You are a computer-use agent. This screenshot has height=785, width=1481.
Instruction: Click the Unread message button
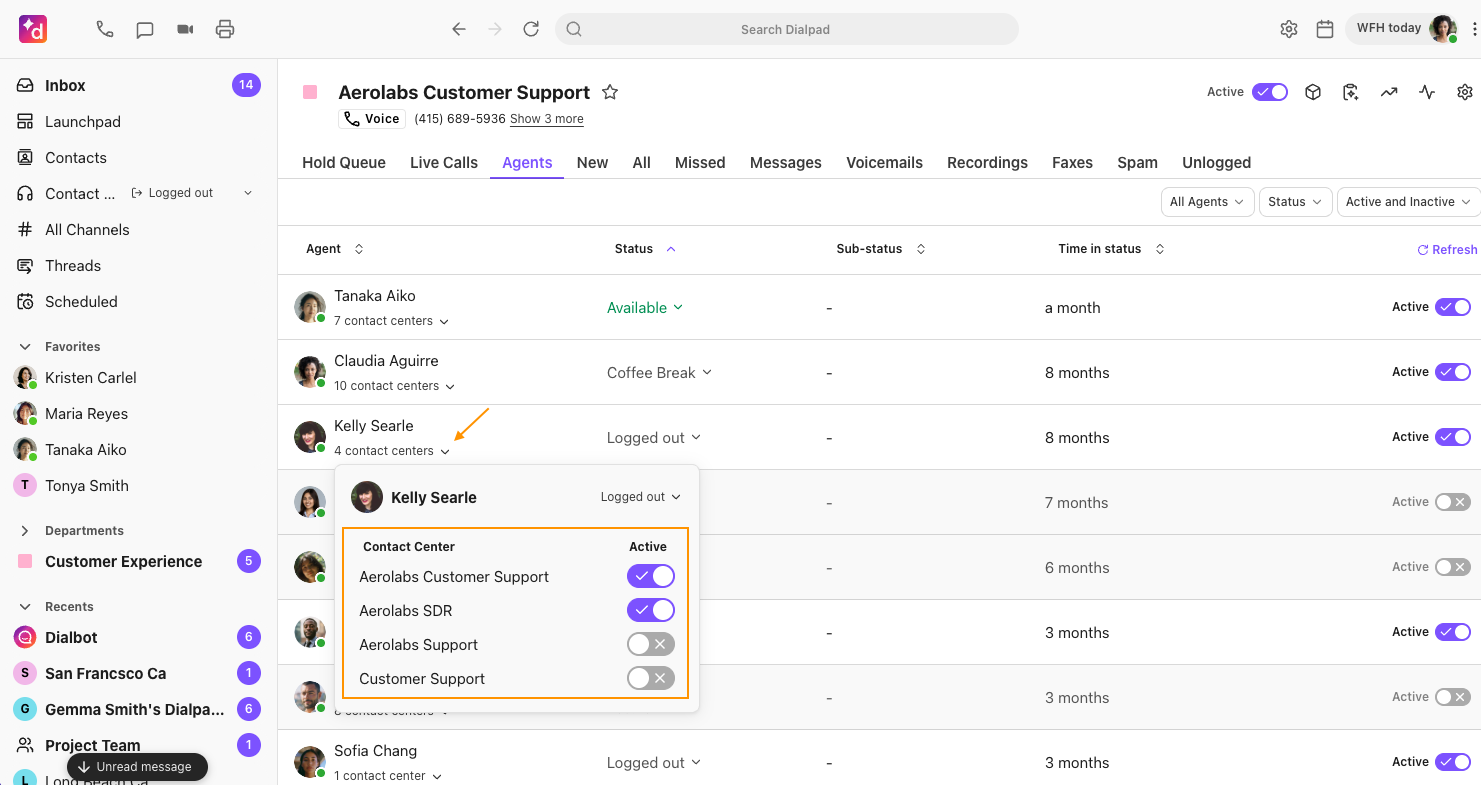pyautogui.click(x=137, y=767)
